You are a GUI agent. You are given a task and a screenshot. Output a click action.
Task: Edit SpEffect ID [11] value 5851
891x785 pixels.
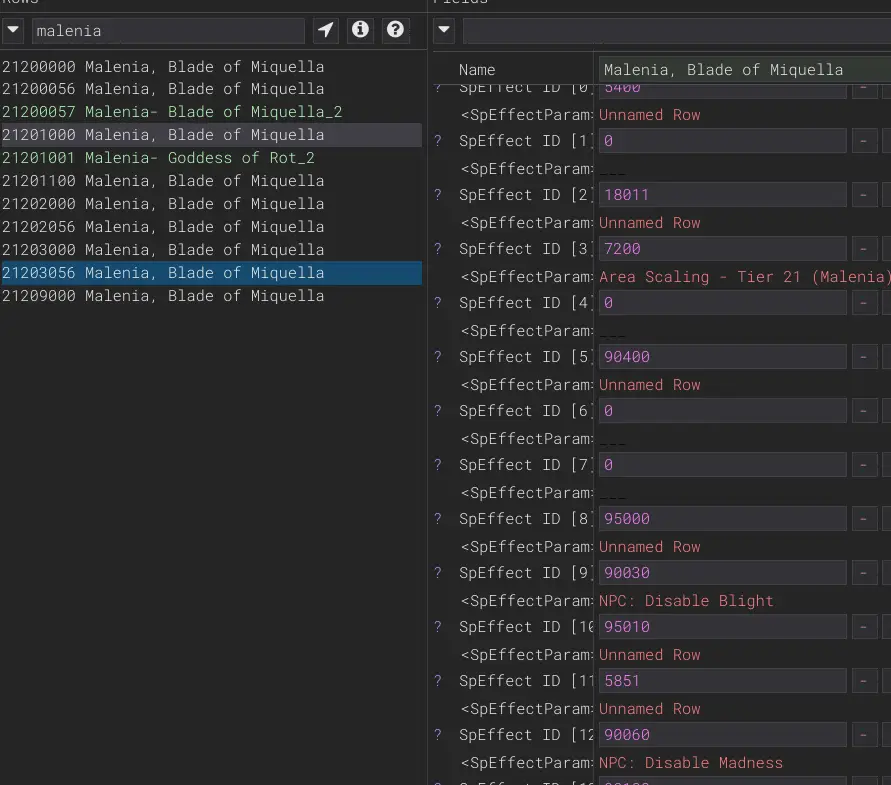pos(722,681)
